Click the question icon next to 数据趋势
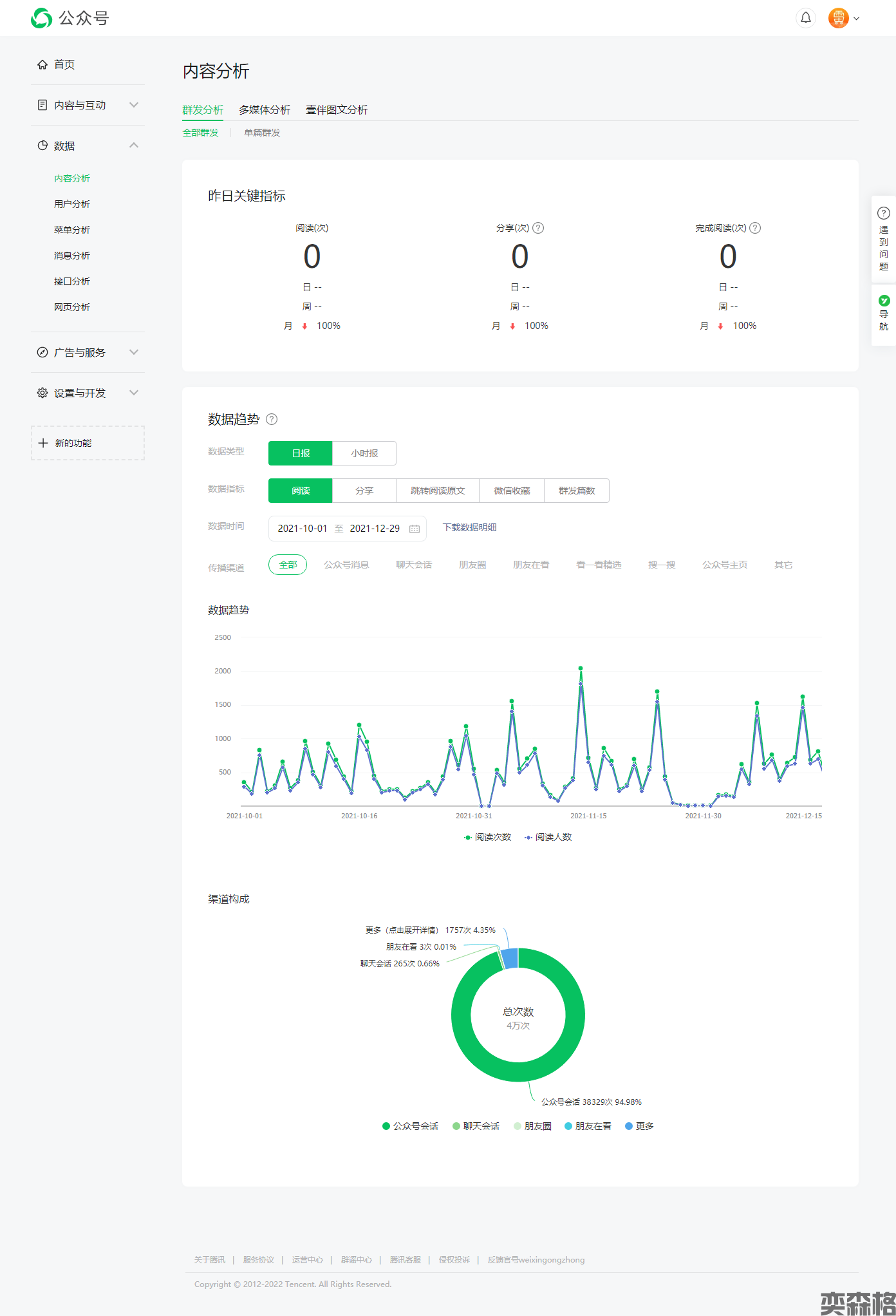Image resolution: width=896 pixels, height=1316 pixels. pos(272,419)
